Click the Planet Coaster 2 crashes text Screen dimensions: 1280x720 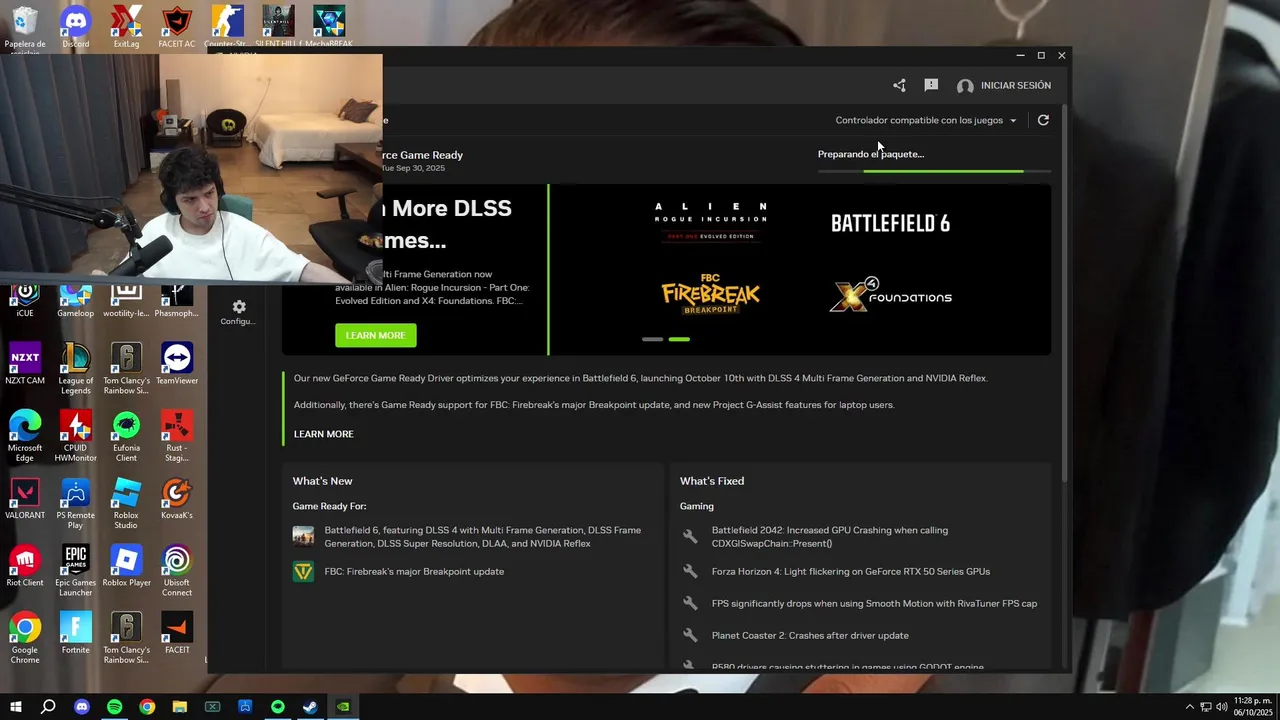[810, 635]
